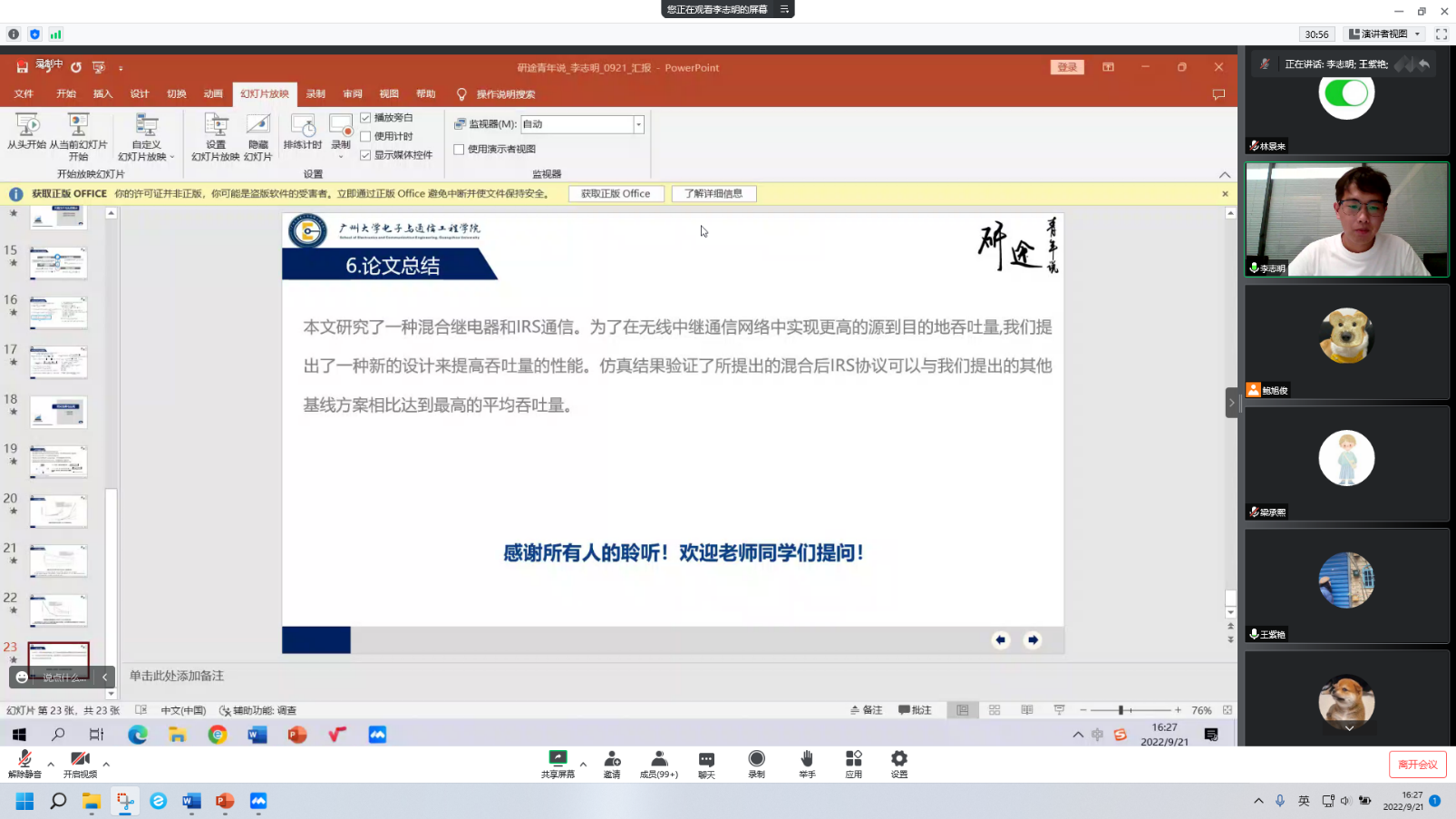Open the Design ribbon tab
1456x819 pixels.
click(140, 93)
